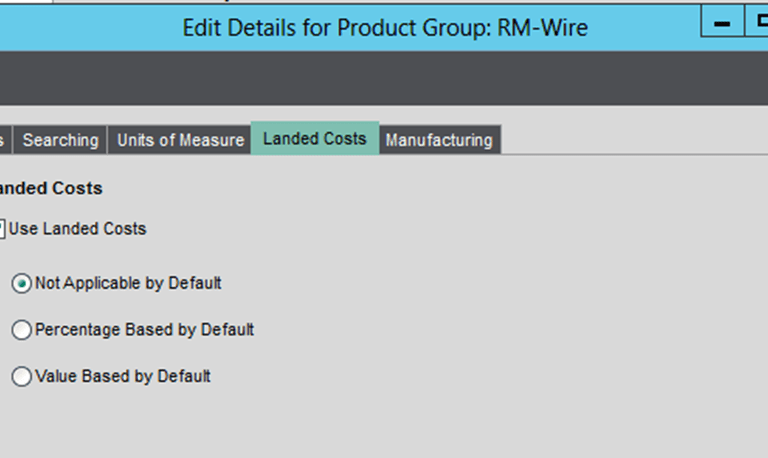Minimize the Edit Details window
This screenshot has height=458, width=768.
[x=722, y=22]
